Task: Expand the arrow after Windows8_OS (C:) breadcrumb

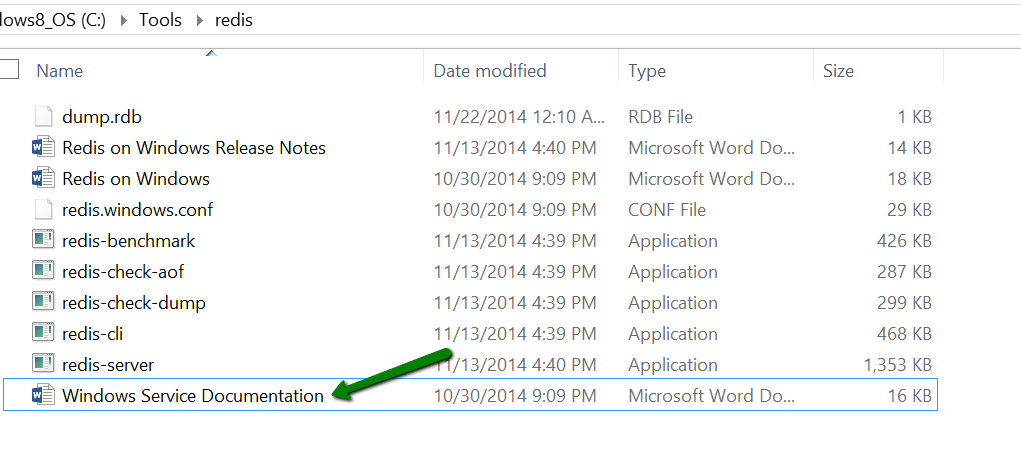Action: click(122, 21)
